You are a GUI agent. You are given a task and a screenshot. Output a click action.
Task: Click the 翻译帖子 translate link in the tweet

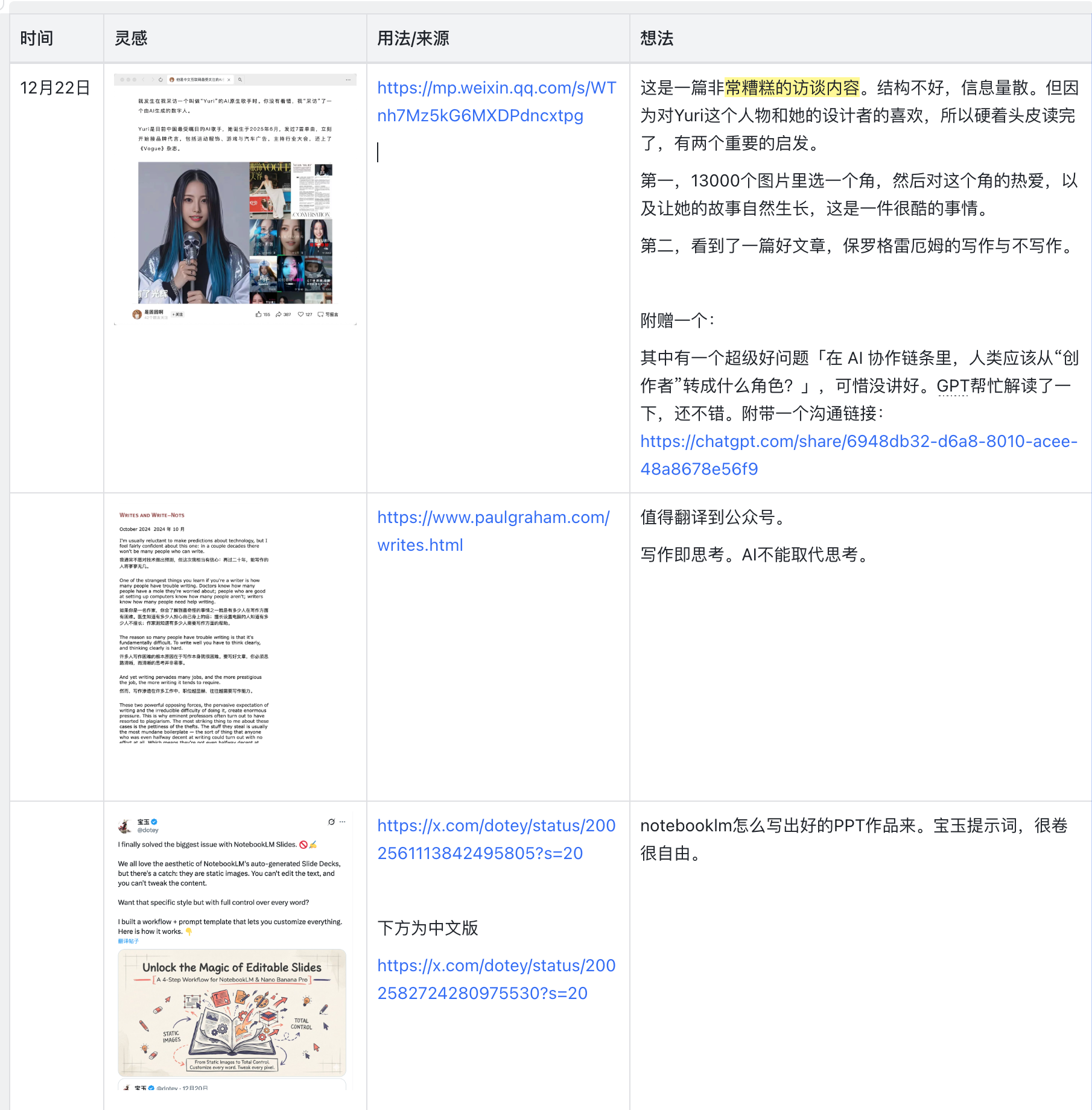coord(129,941)
